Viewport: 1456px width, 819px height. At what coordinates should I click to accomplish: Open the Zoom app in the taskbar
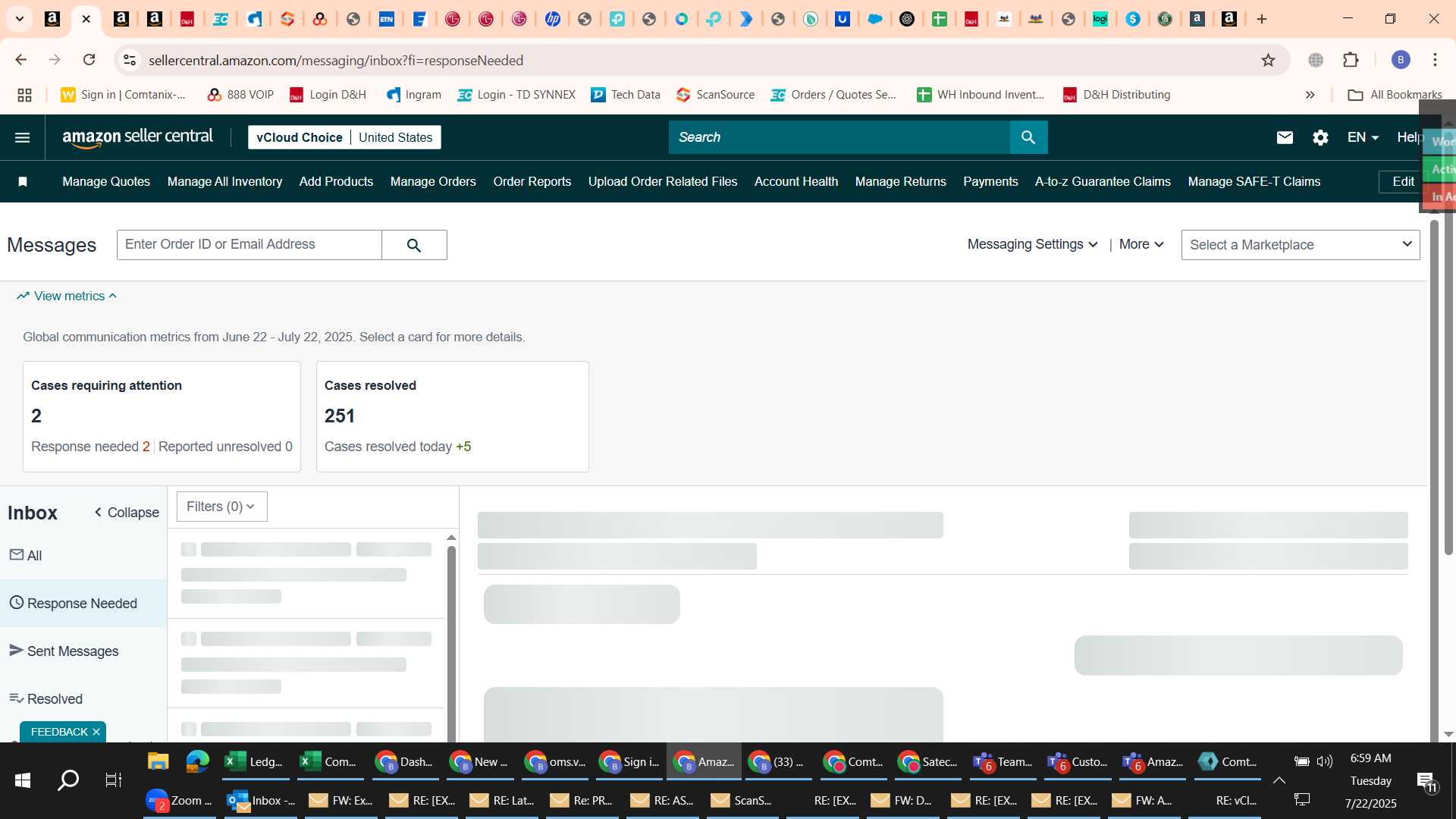click(179, 801)
